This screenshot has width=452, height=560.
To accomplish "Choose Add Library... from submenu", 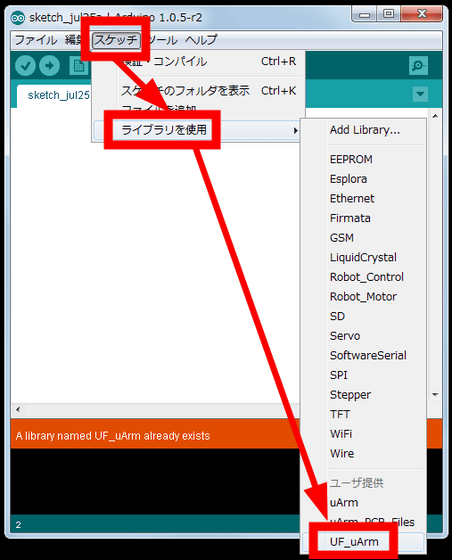I will click(365, 130).
